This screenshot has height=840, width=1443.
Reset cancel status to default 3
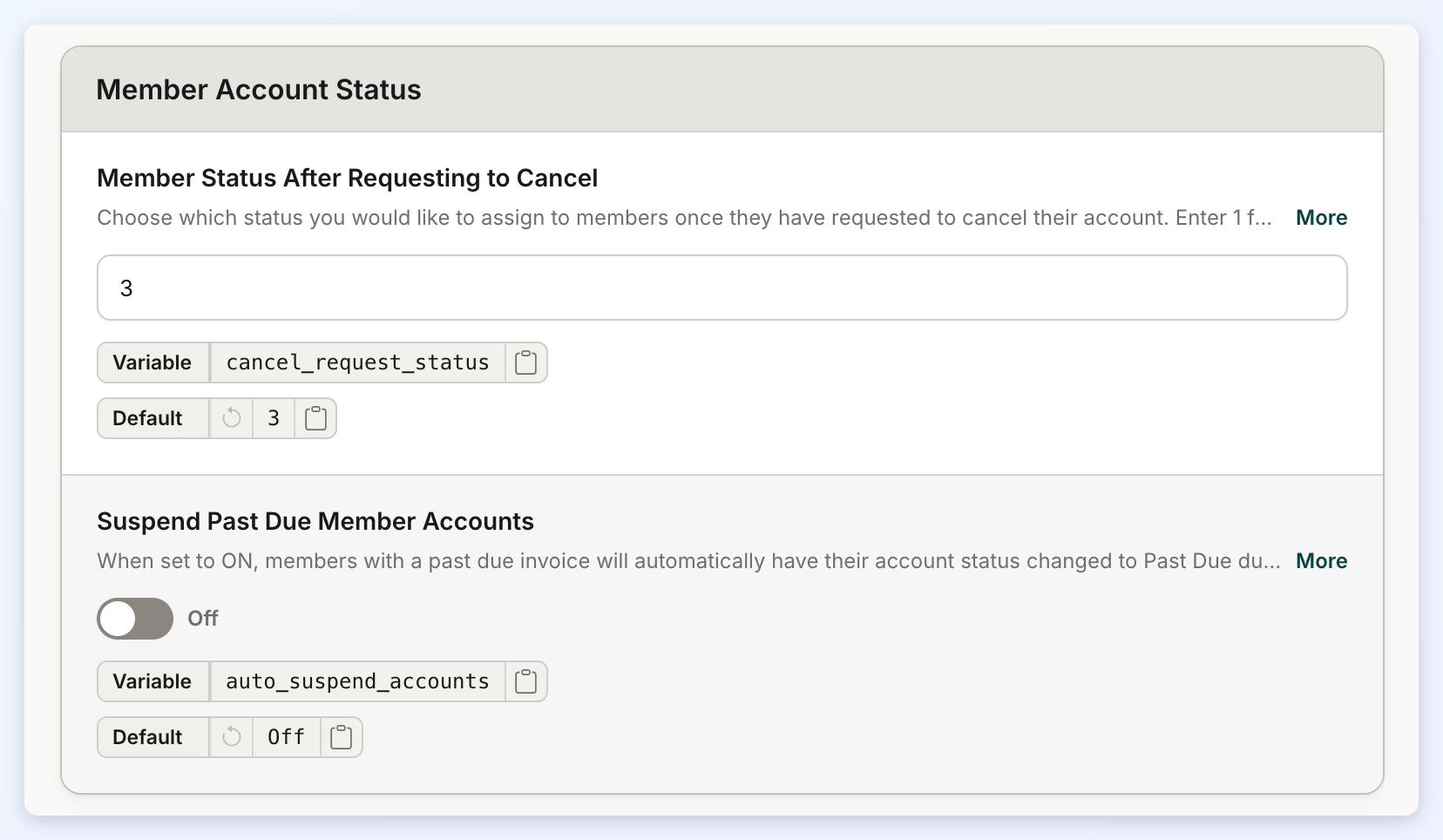click(x=232, y=418)
